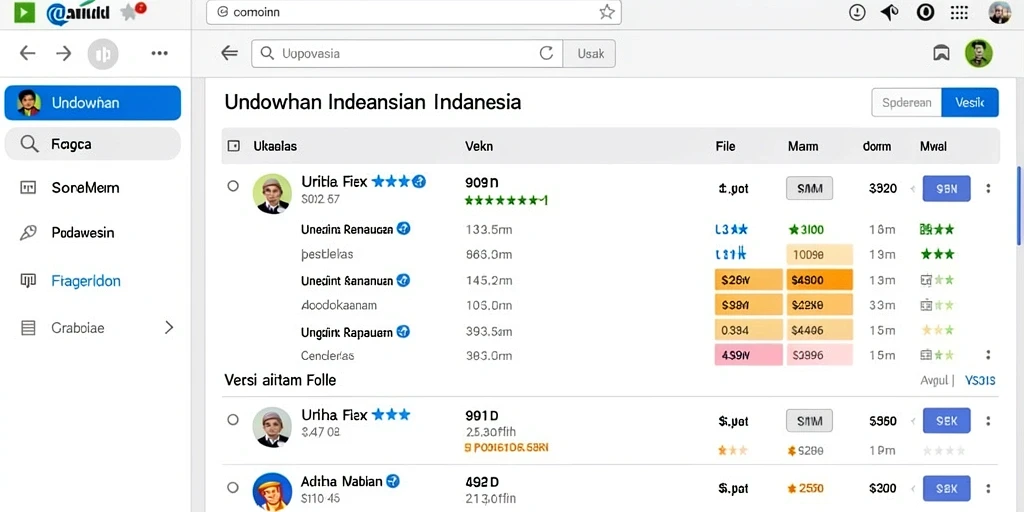
Task: Click the blue S8N button
Action: tap(946, 189)
